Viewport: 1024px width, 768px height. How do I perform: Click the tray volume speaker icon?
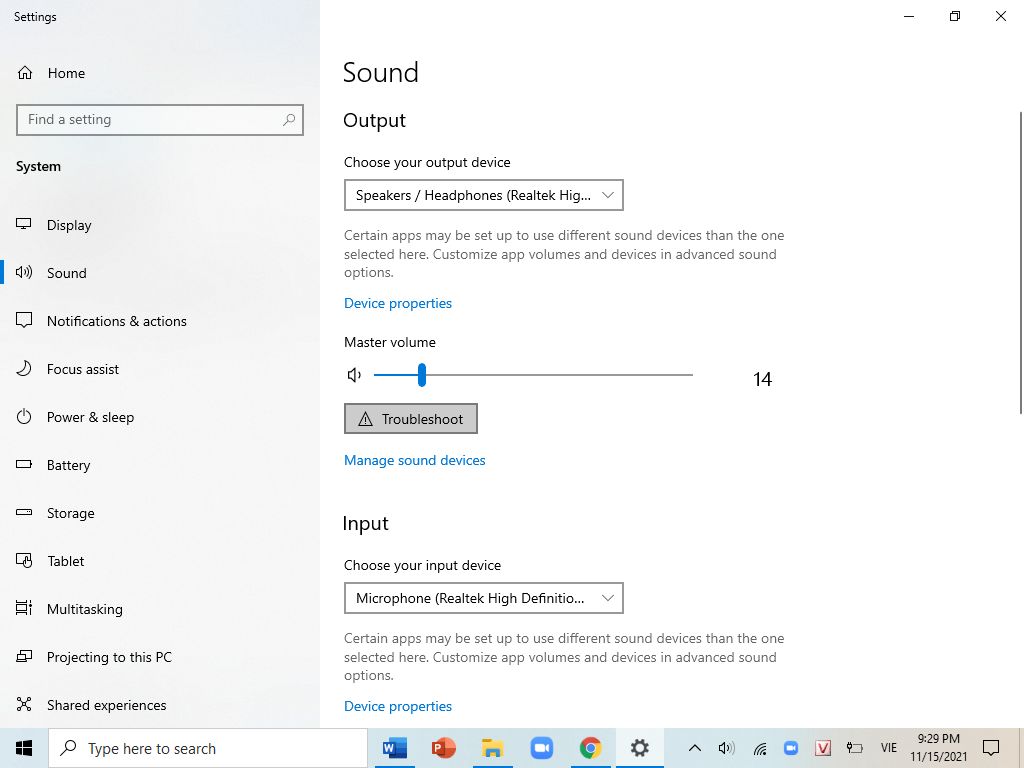pos(726,748)
